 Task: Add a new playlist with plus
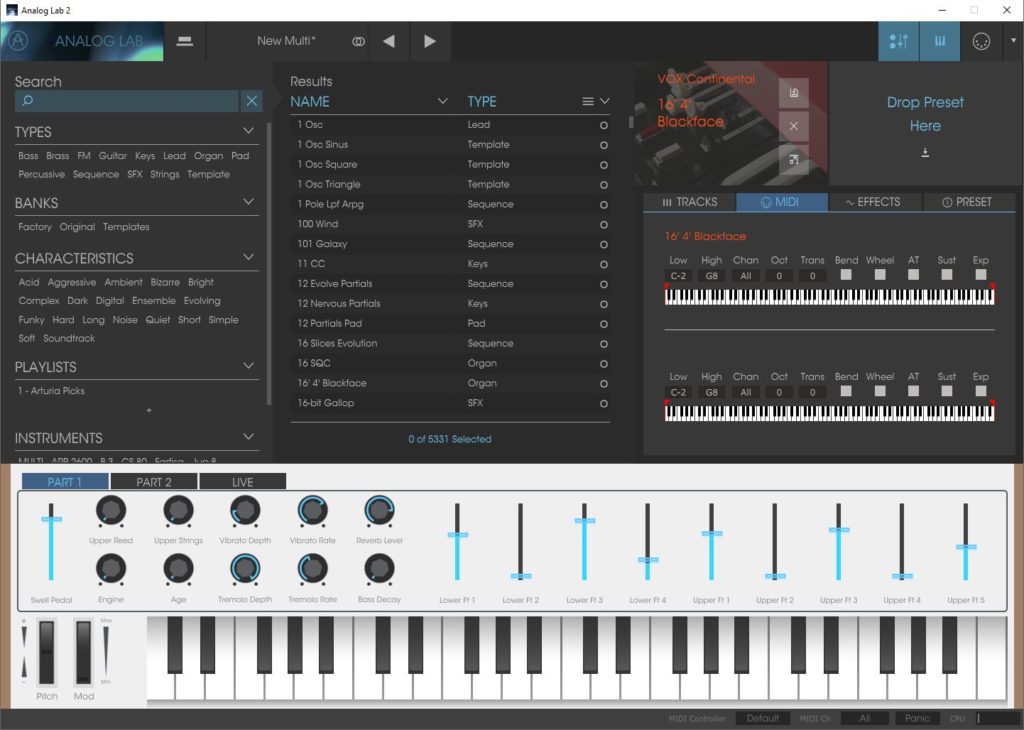click(x=149, y=410)
